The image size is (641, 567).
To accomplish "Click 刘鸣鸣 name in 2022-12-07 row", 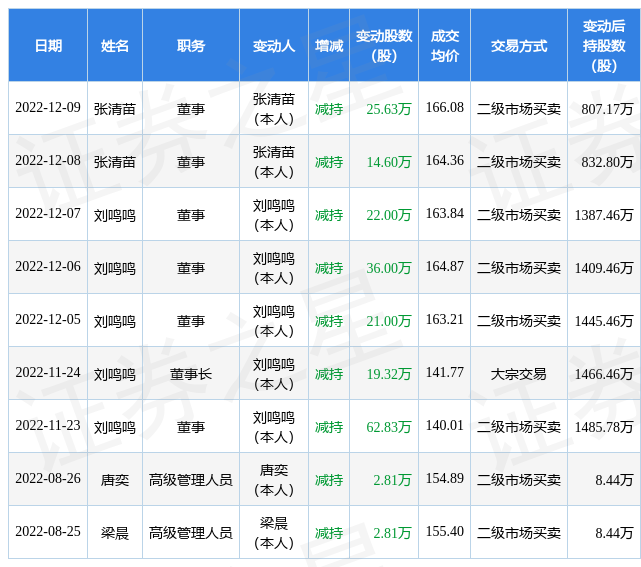I will point(115,215).
